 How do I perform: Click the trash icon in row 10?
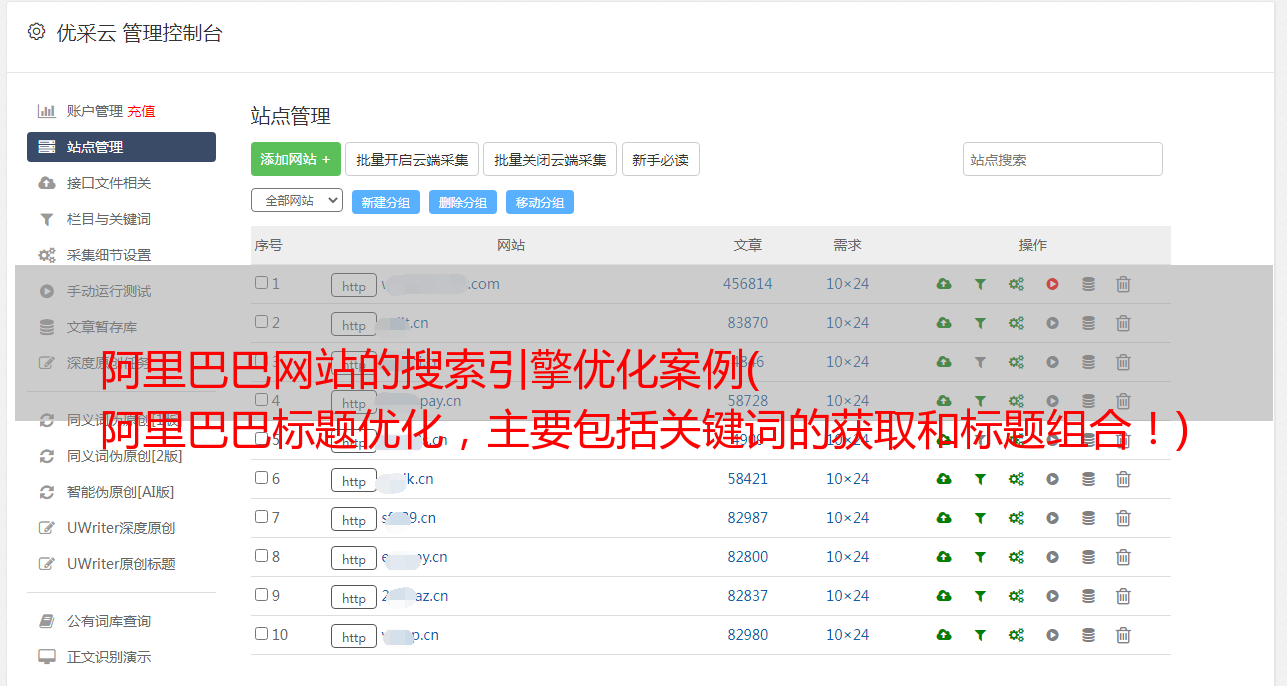[1123, 635]
